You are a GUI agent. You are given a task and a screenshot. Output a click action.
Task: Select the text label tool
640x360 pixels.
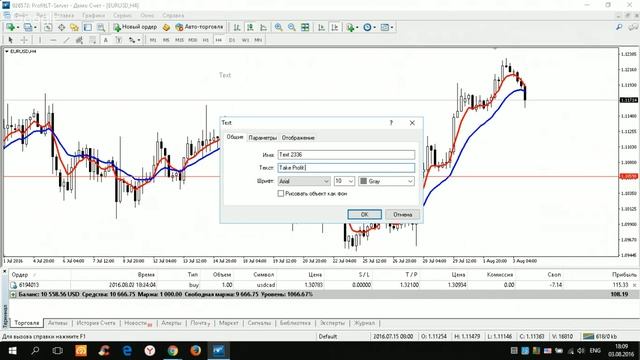click(118, 40)
